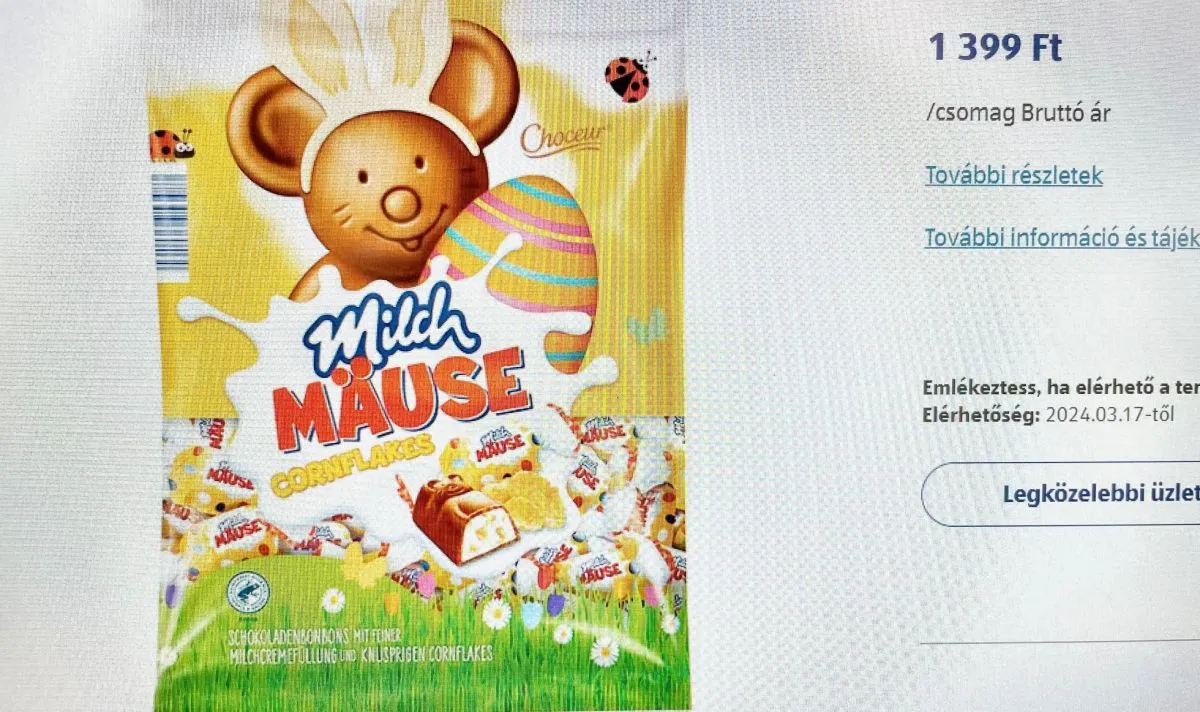Click the bunny ears on the mouse
Image resolution: width=1200 pixels, height=712 pixels.
367,45
